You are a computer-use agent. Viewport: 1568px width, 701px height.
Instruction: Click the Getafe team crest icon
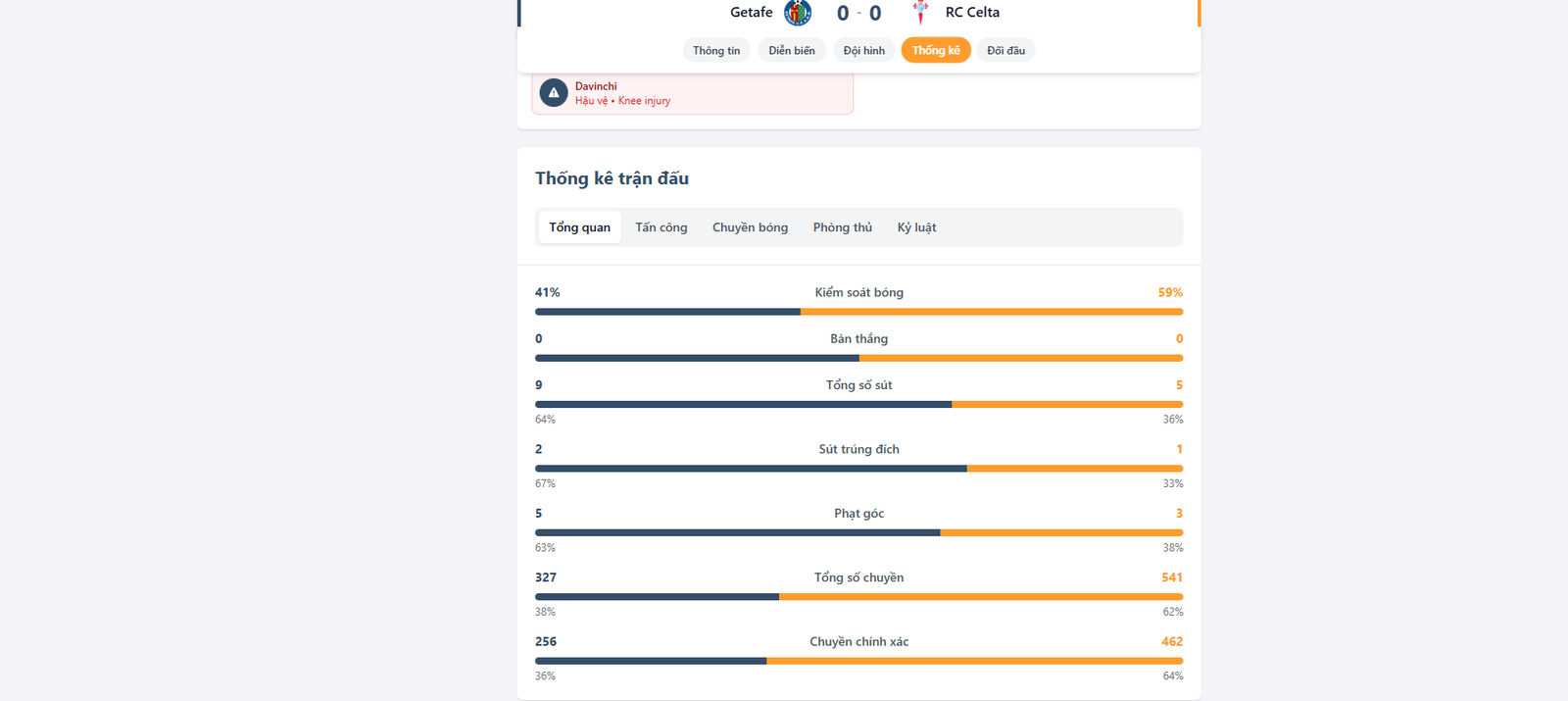click(x=798, y=13)
